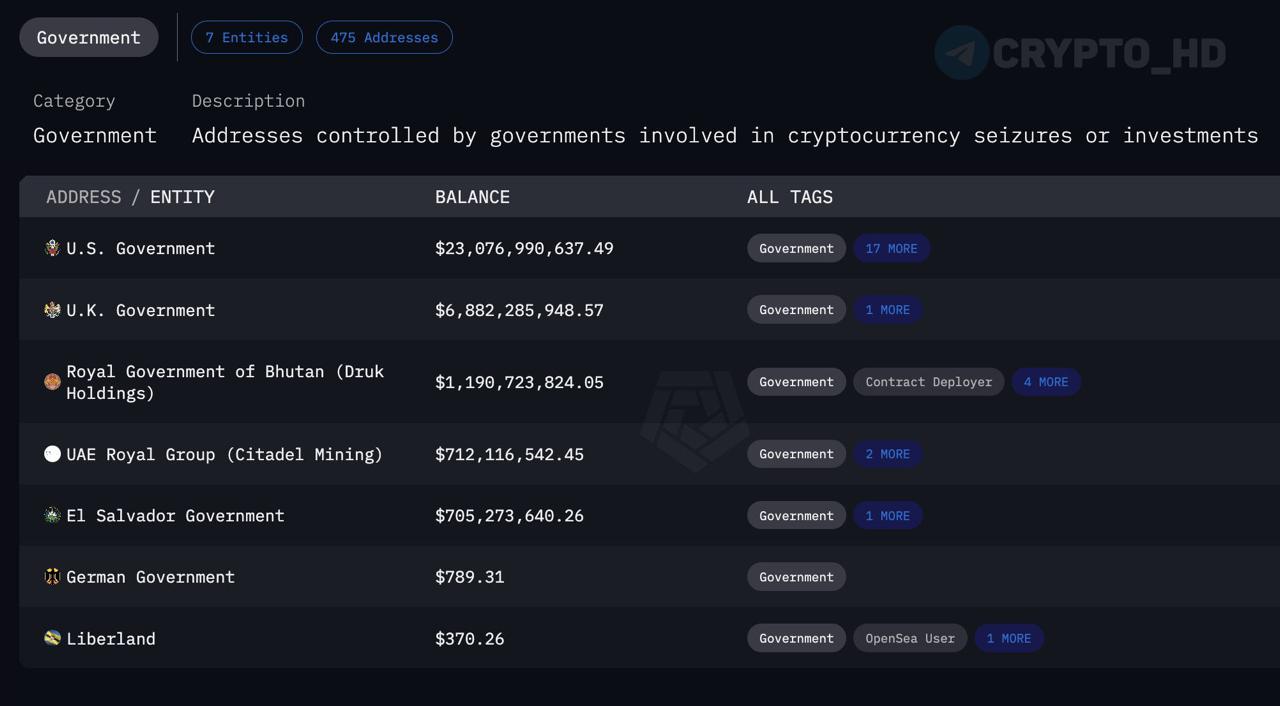Click the Bhutan Druk Holdings icon

(x=53, y=382)
